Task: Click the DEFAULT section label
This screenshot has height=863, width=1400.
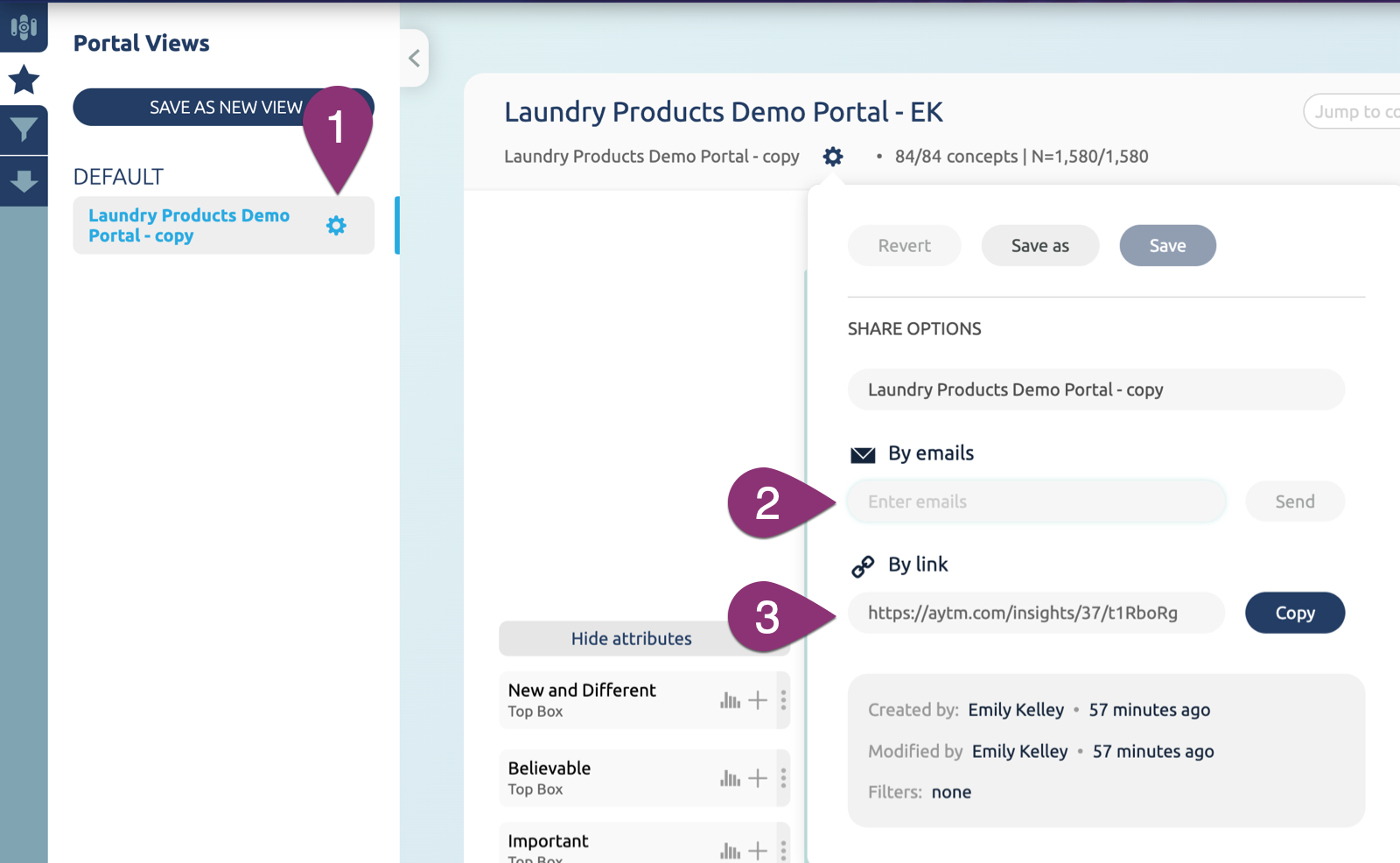Action: pos(118,177)
